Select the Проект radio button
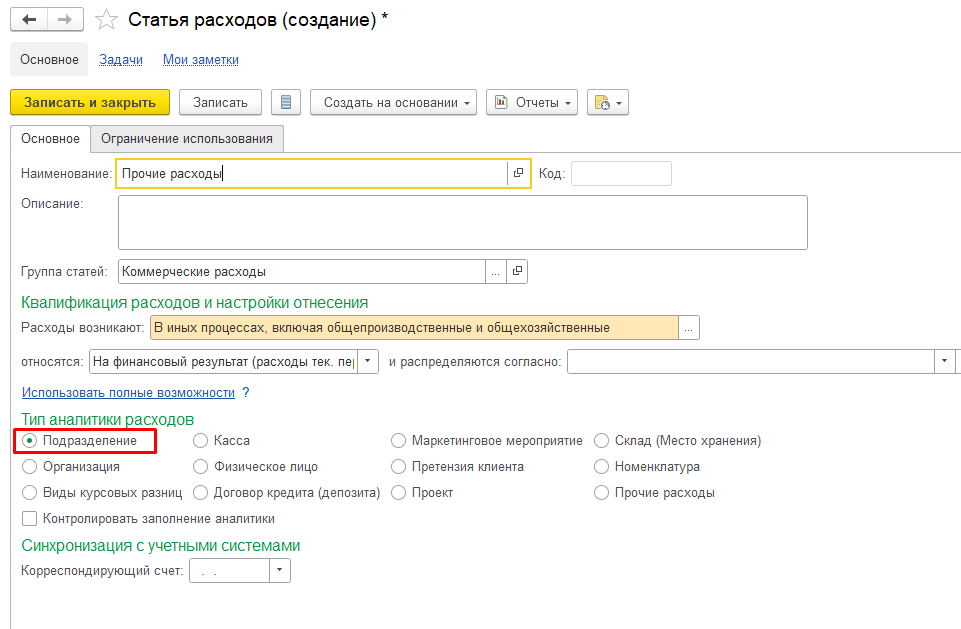This screenshot has height=629, width=961. tap(398, 492)
